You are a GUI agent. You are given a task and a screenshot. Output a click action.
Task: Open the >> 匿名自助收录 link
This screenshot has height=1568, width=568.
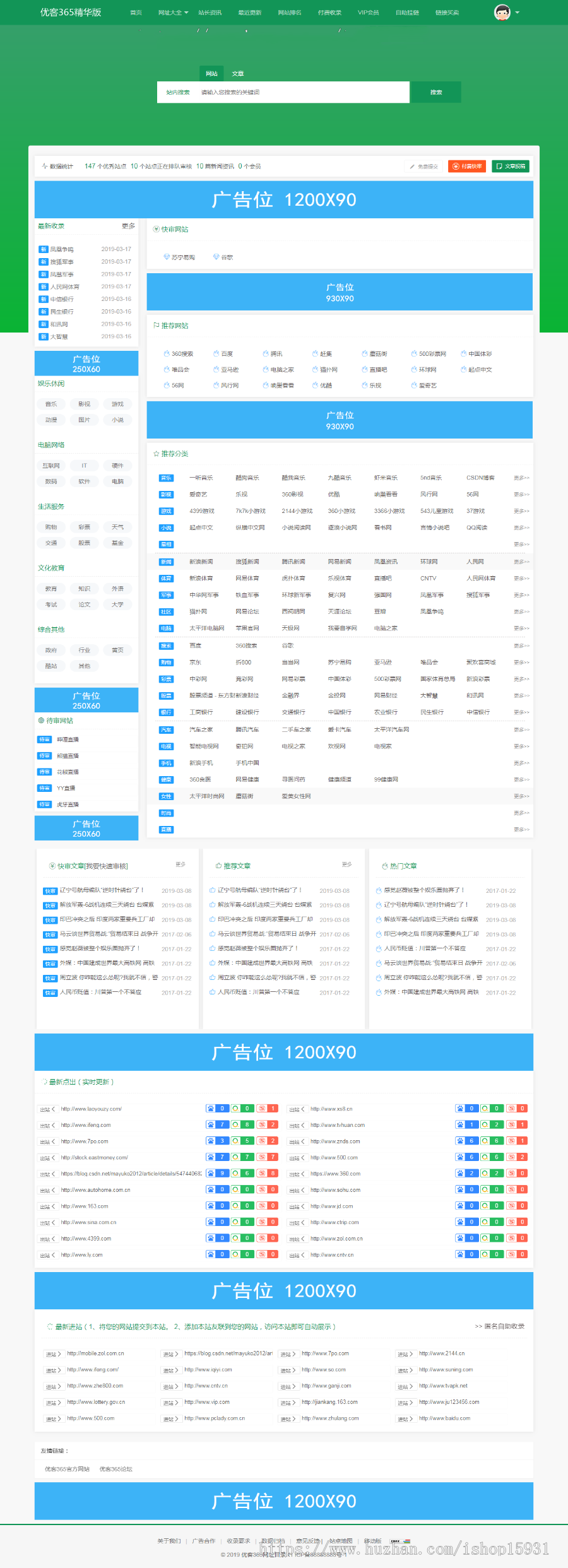coord(499,1326)
